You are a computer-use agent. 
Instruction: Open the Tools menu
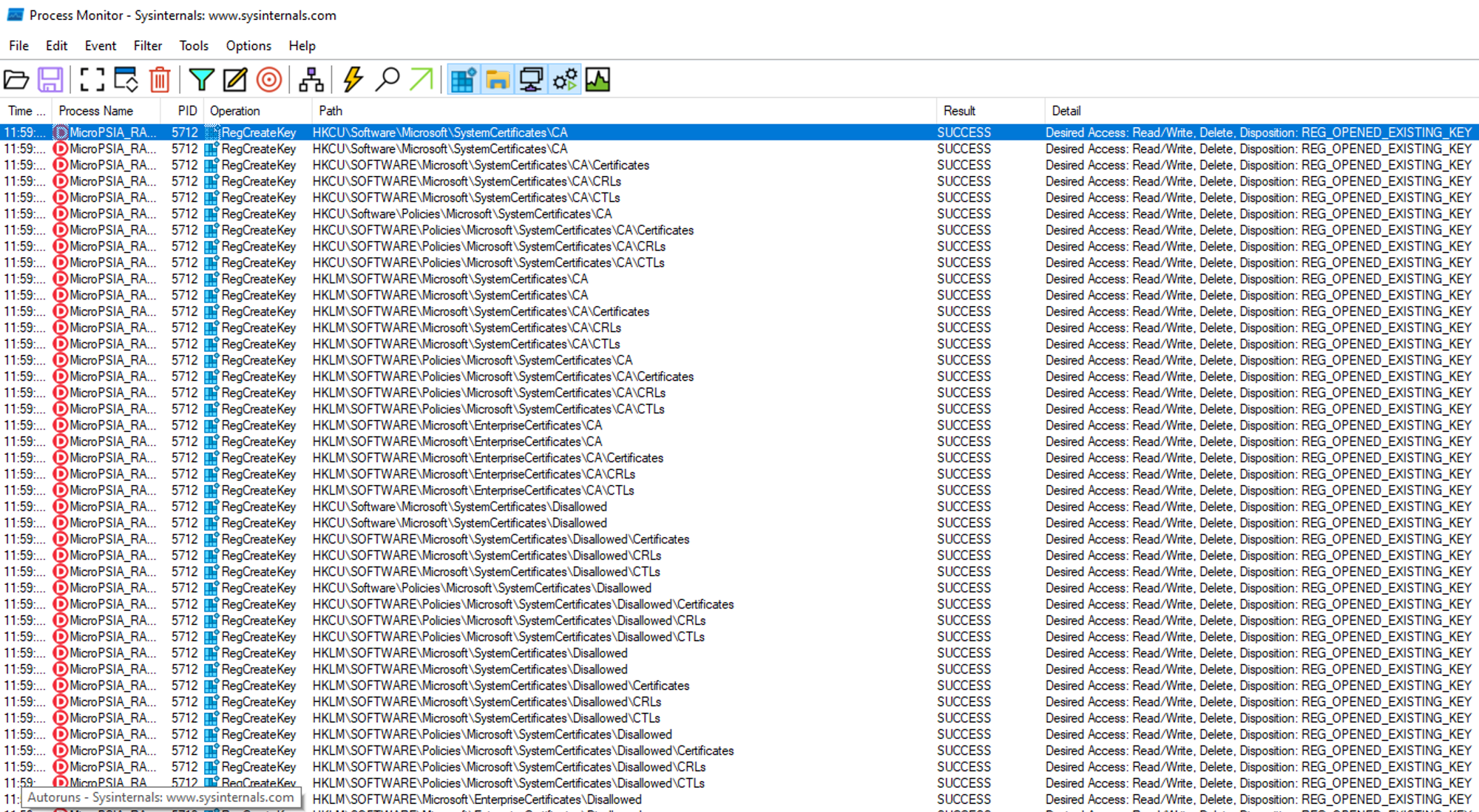click(194, 46)
